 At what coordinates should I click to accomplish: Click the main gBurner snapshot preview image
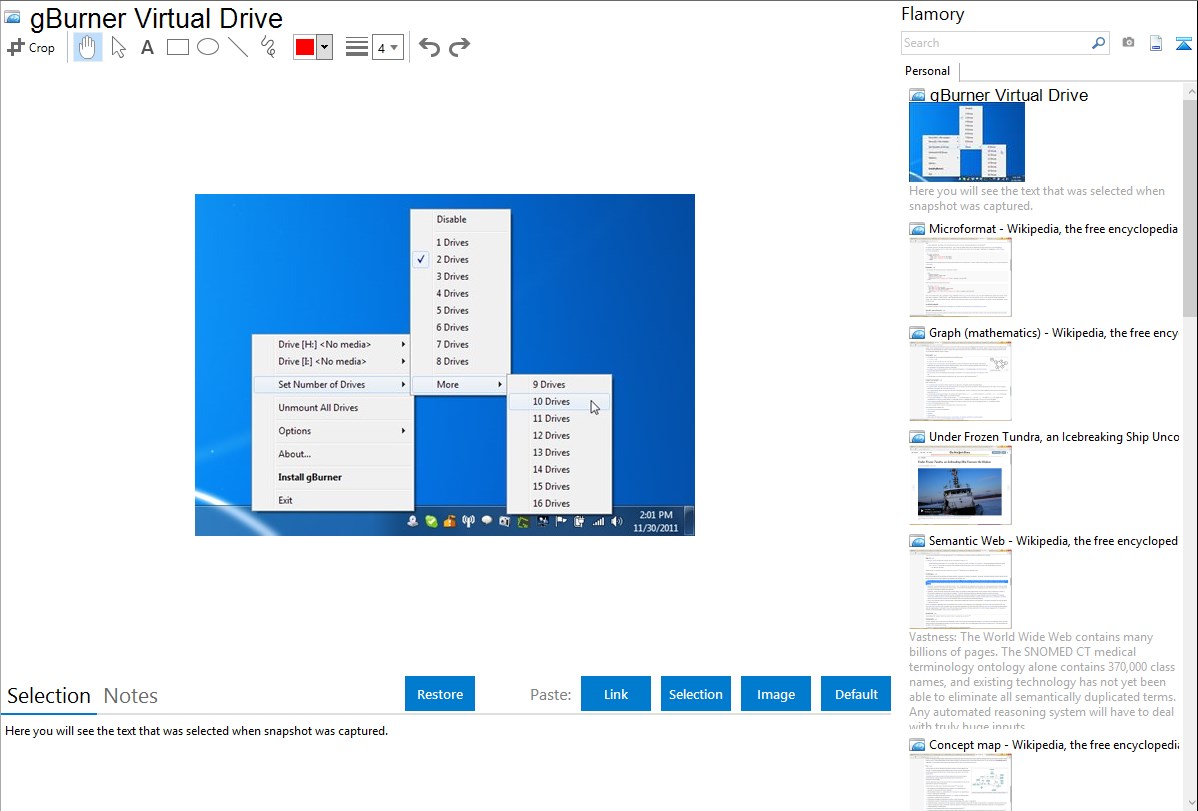tap(445, 365)
